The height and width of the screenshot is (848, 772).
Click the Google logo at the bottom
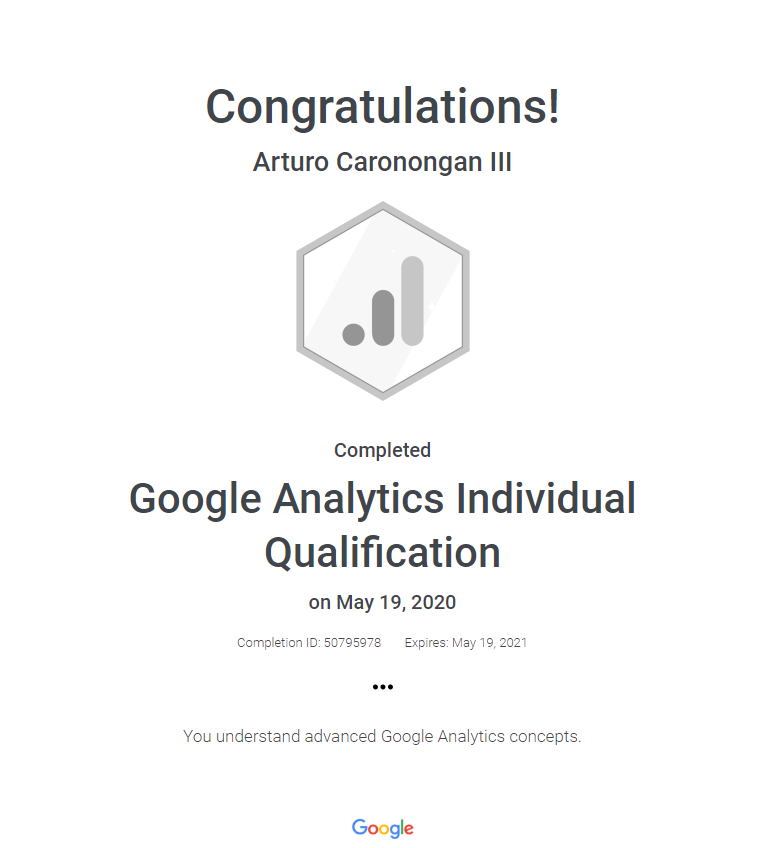tap(383, 828)
